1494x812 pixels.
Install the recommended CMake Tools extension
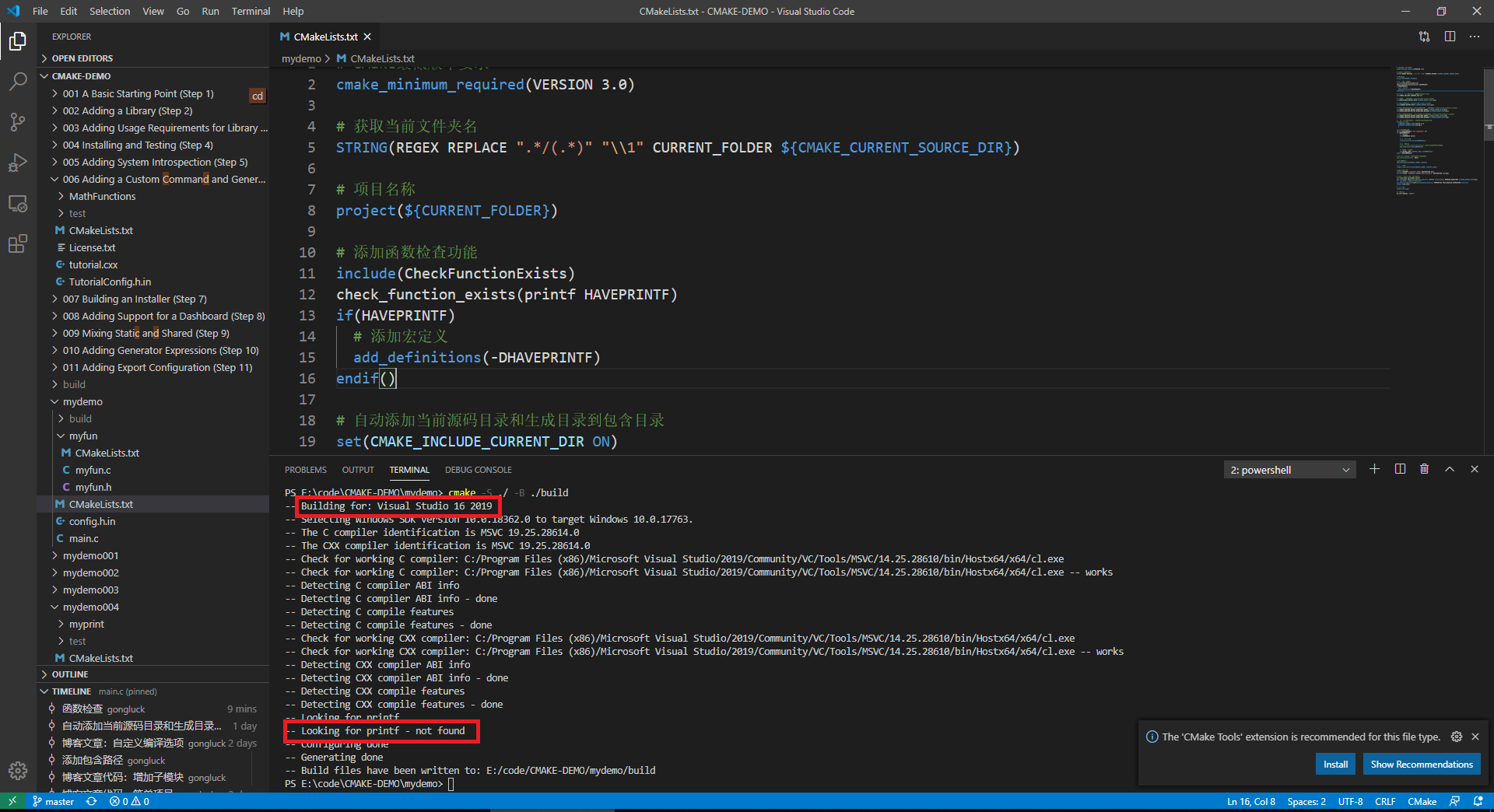[x=1335, y=764]
